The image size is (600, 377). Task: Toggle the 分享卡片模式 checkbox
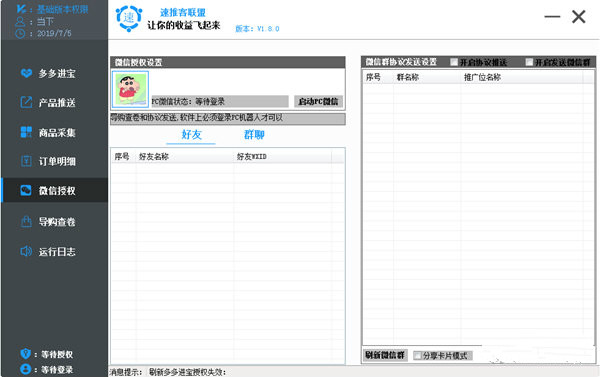point(418,356)
